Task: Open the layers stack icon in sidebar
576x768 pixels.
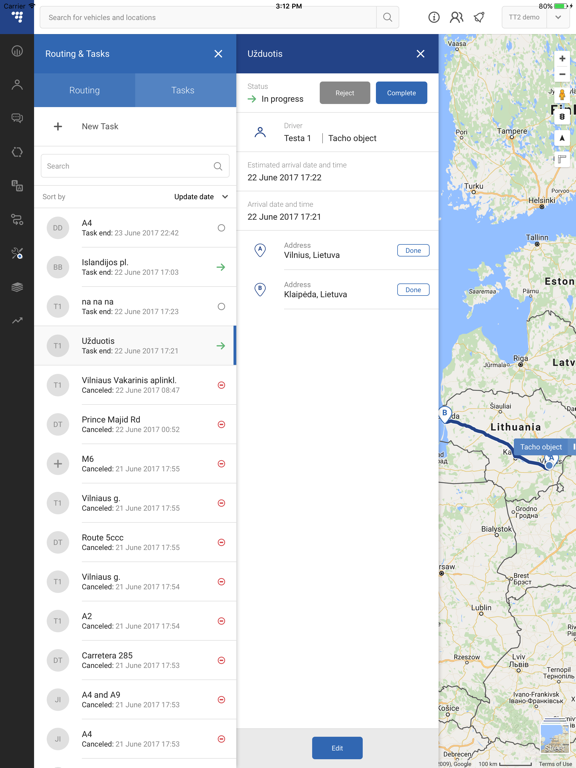Action: coord(17,287)
